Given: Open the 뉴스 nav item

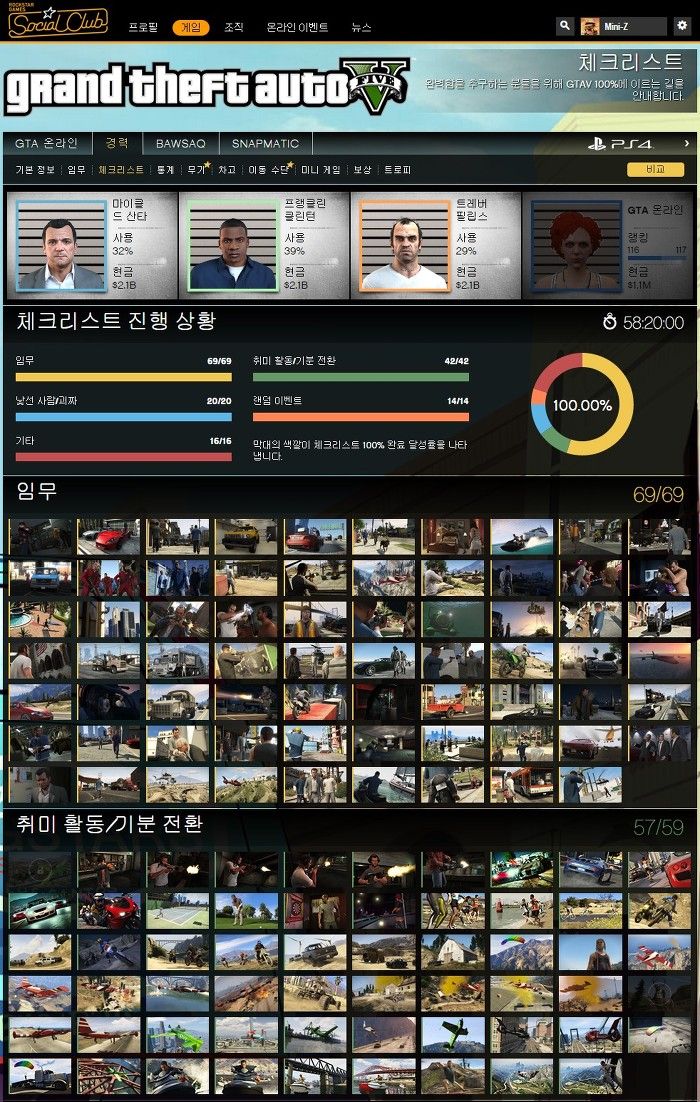Looking at the screenshot, I should (x=361, y=27).
